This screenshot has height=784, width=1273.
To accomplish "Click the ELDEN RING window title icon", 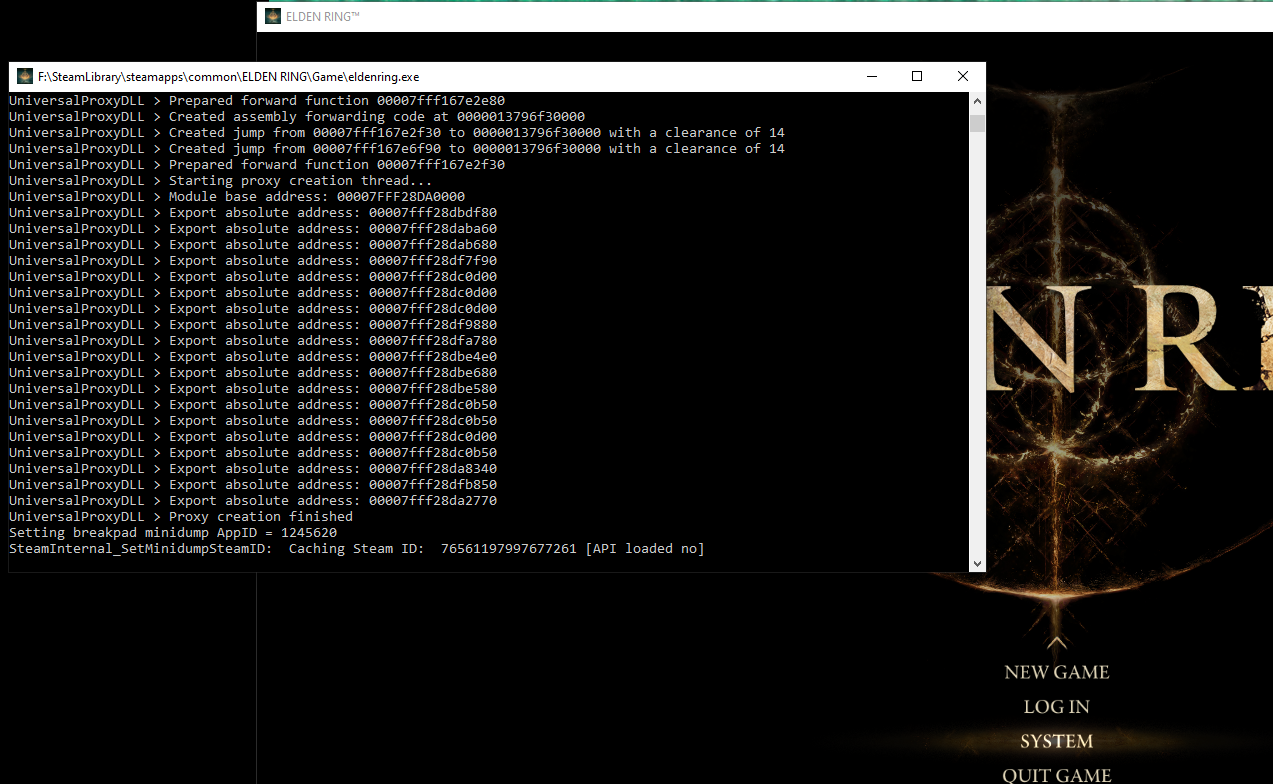I will pos(273,16).
